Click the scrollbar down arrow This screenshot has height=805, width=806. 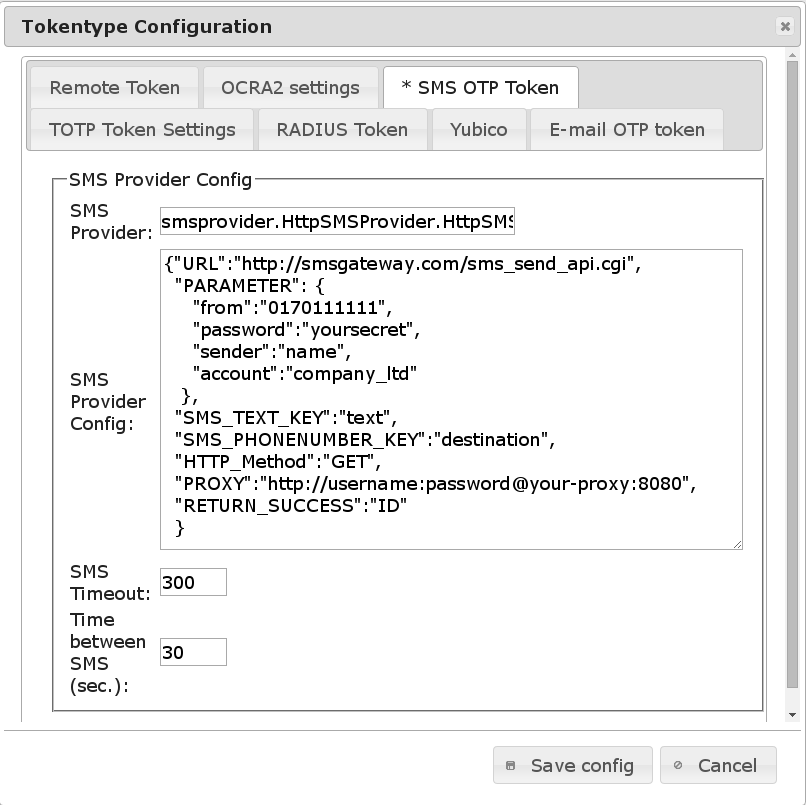[792, 715]
